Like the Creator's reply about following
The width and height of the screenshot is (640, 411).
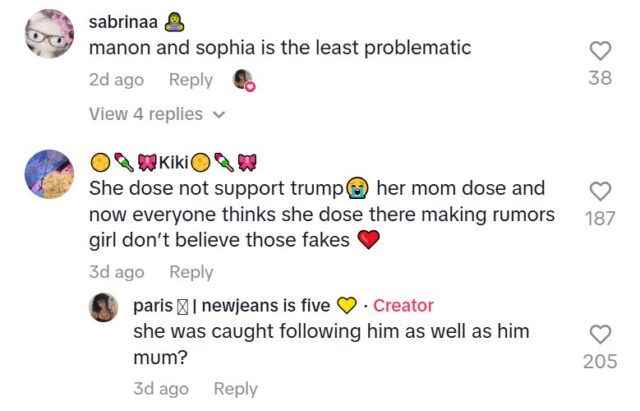pyautogui.click(x=600, y=334)
